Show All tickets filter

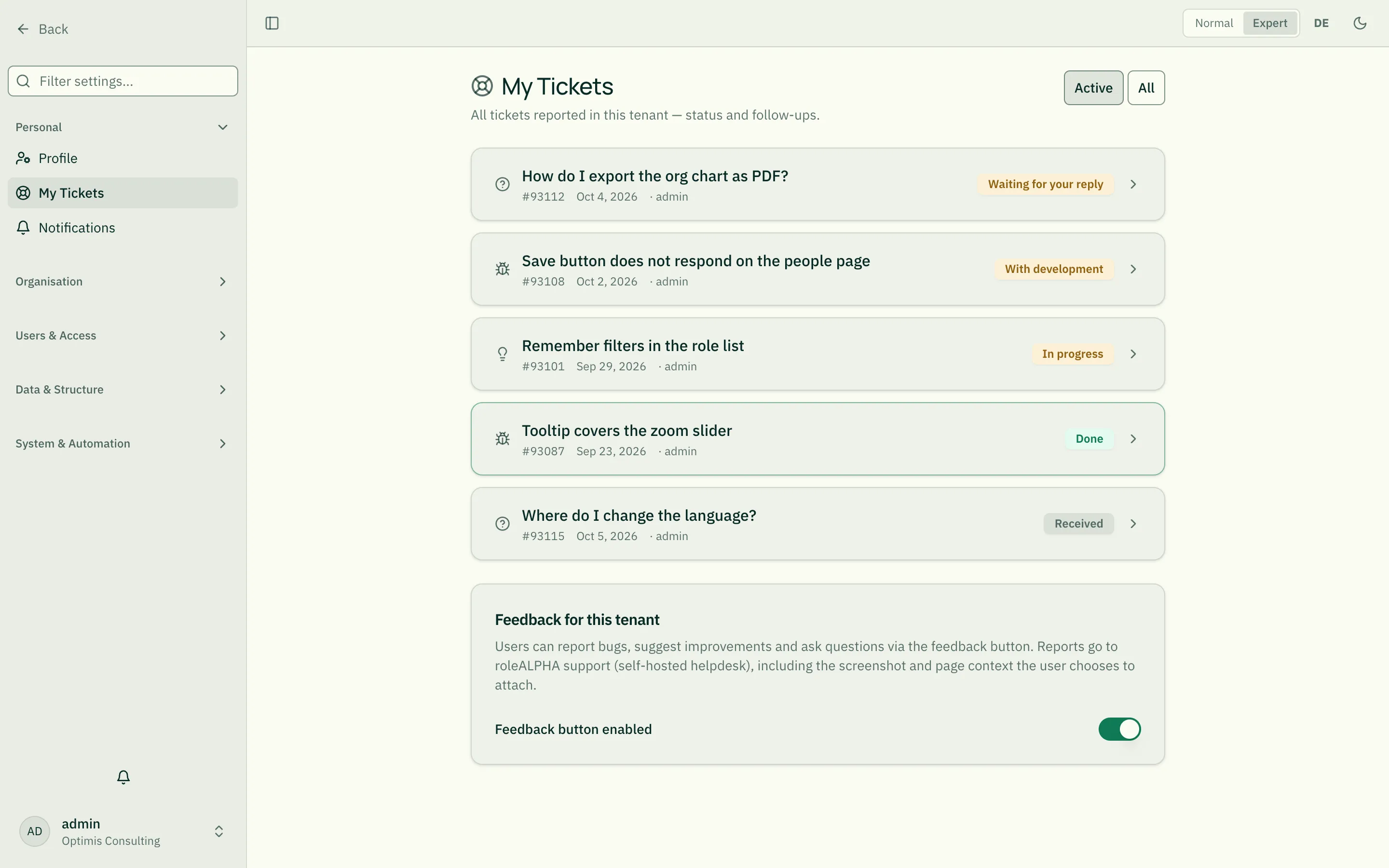click(x=1145, y=88)
